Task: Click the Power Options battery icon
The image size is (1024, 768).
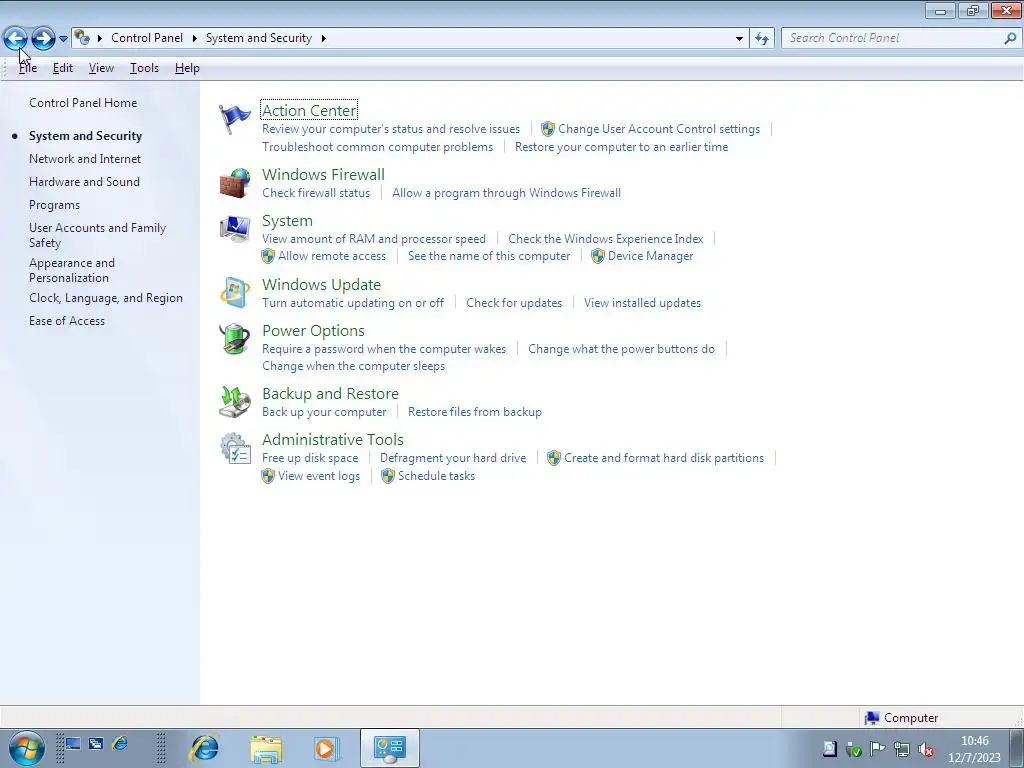Action: (x=234, y=338)
